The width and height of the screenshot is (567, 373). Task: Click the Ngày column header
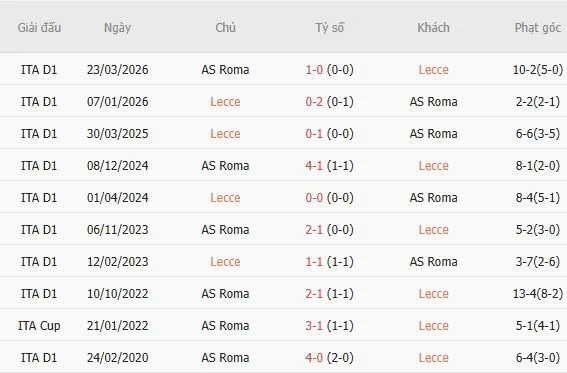point(117,28)
